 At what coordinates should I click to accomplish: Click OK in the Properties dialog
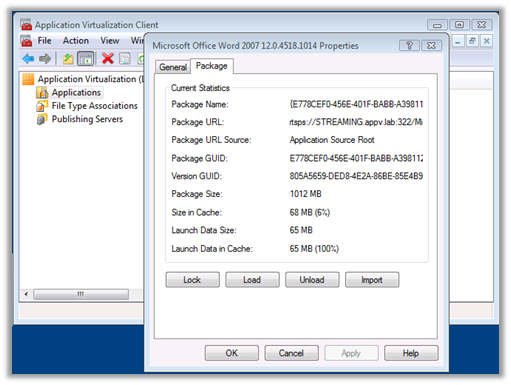click(232, 353)
